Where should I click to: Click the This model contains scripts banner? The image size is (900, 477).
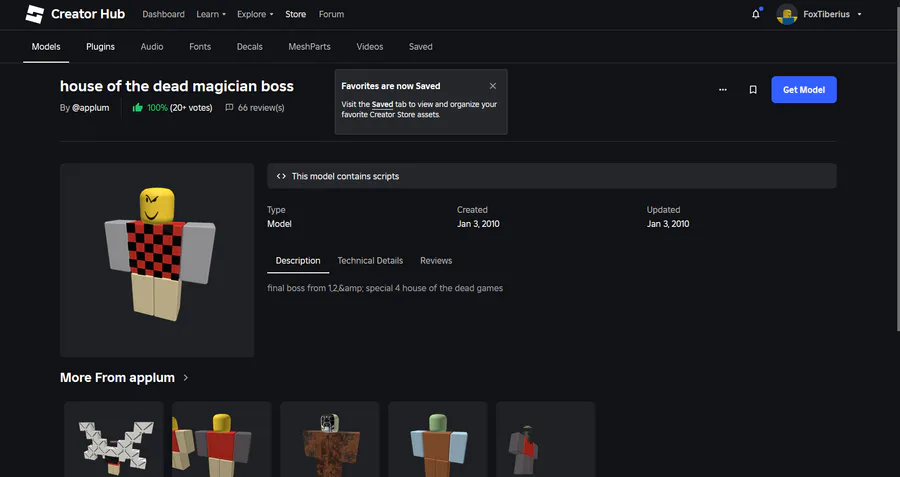[x=552, y=176]
